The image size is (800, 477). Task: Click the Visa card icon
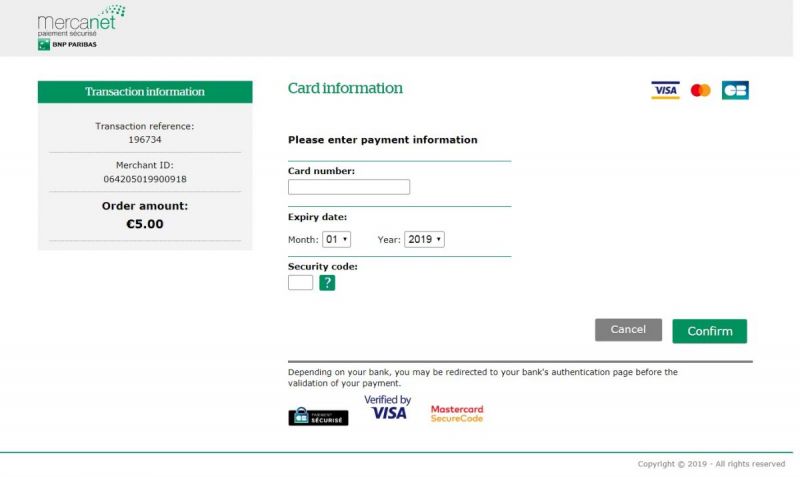coord(665,90)
